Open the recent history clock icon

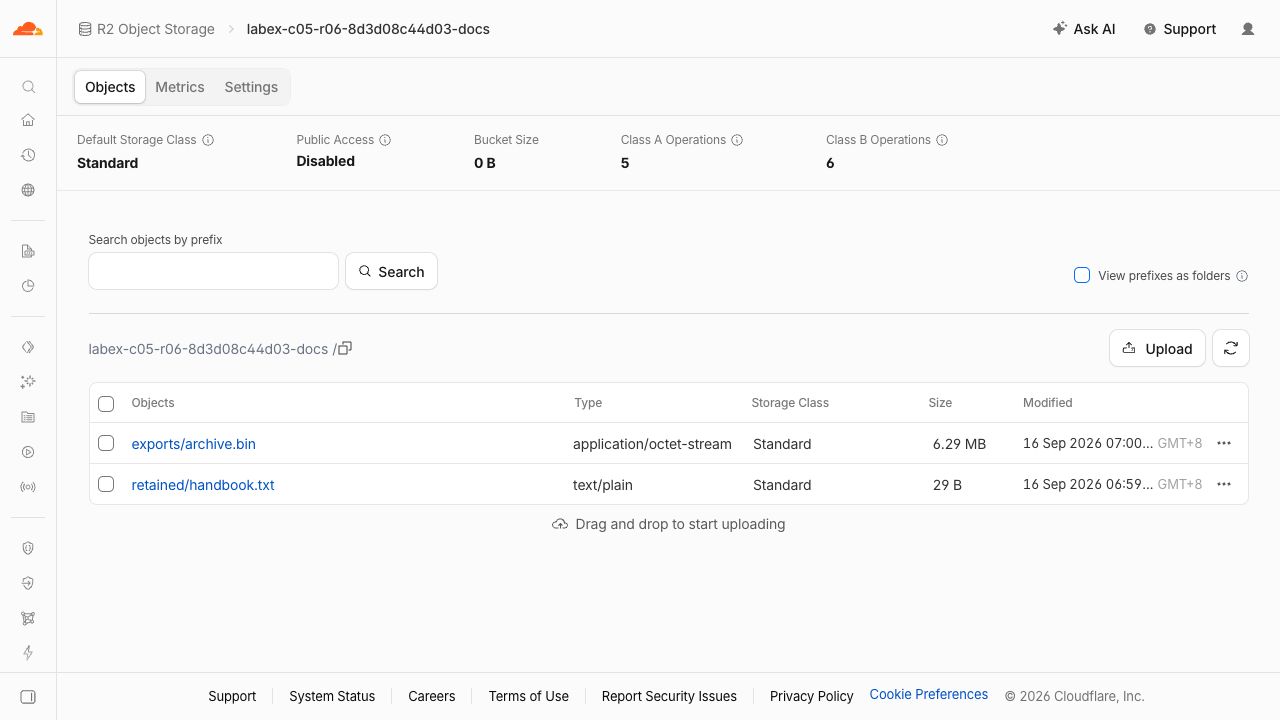tap(28, 155)
